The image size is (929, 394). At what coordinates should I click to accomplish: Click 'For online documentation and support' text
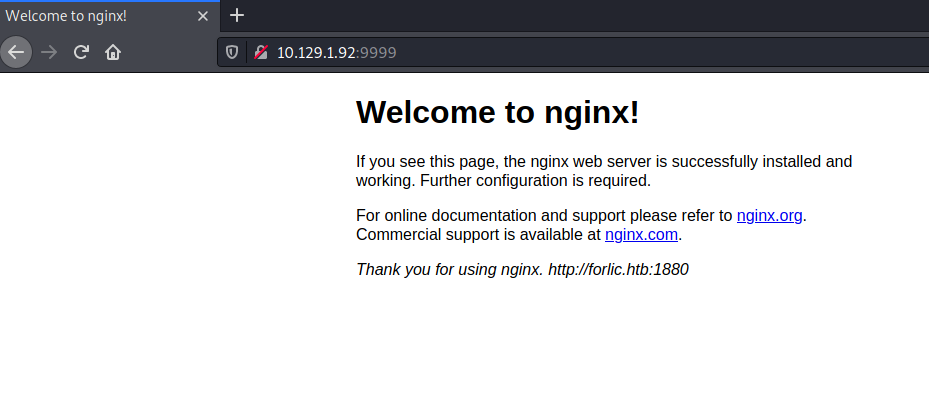click(491, 216)
